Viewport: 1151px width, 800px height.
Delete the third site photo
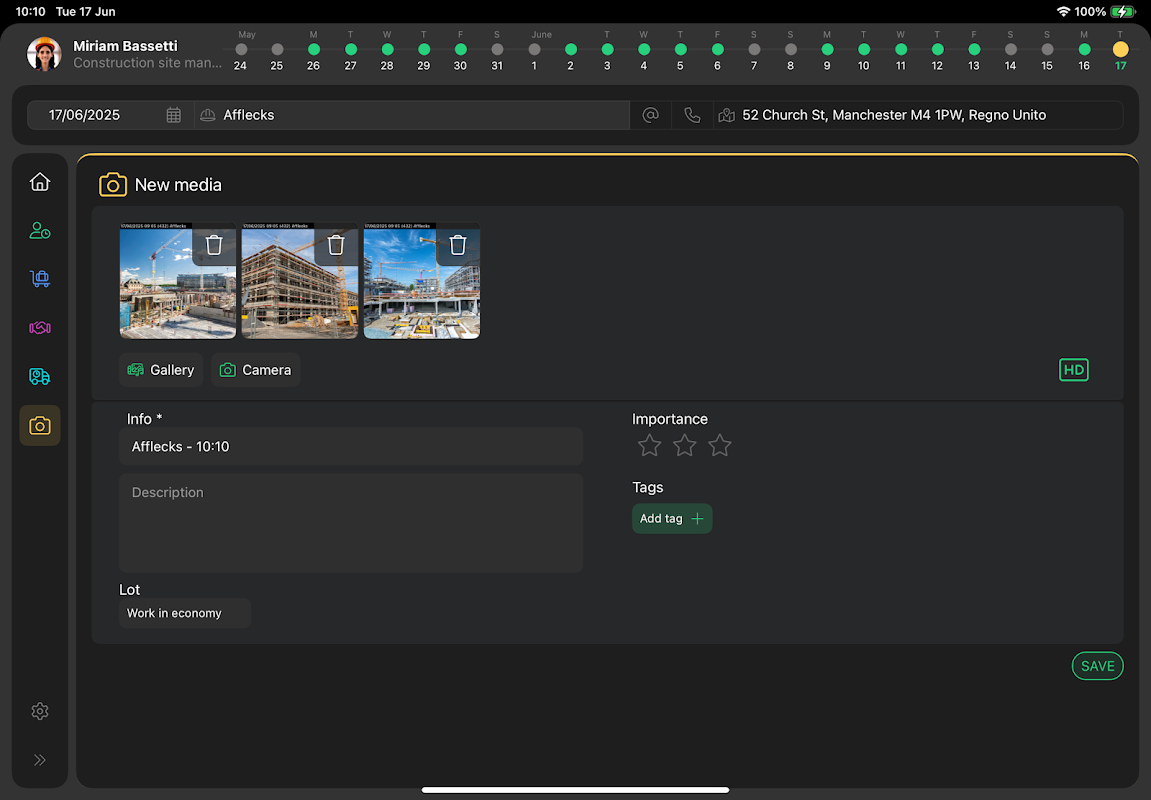pyautogui.click(x=458, y=245)
